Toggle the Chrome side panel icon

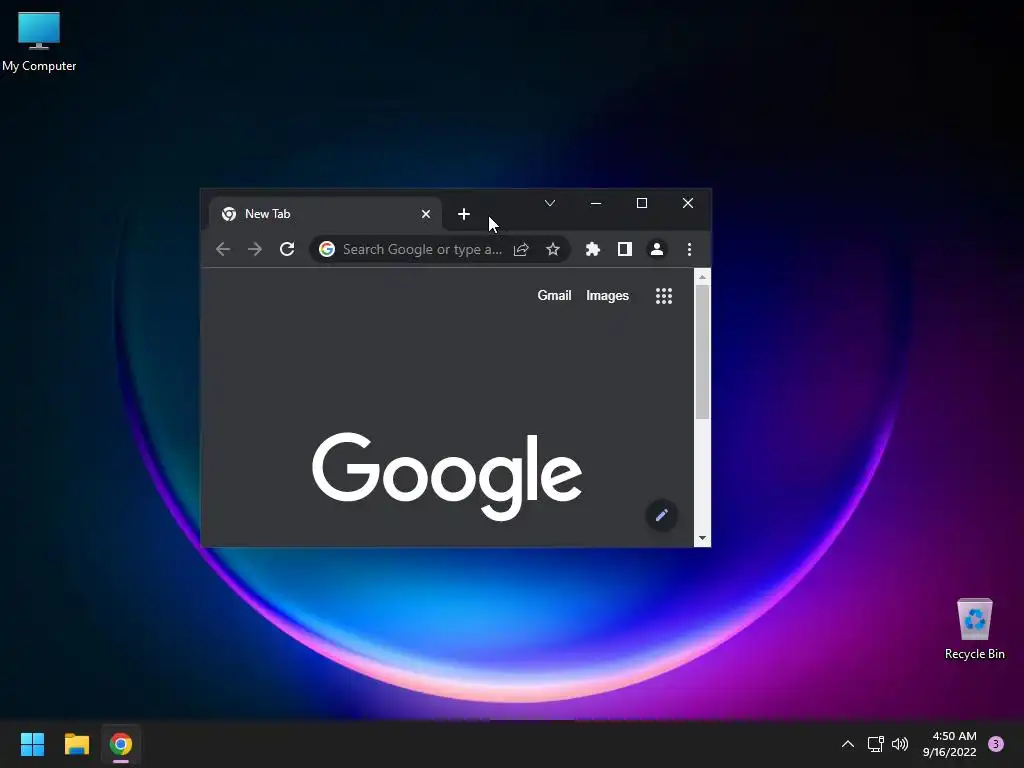pyautogui.click(x=624, y=249)
